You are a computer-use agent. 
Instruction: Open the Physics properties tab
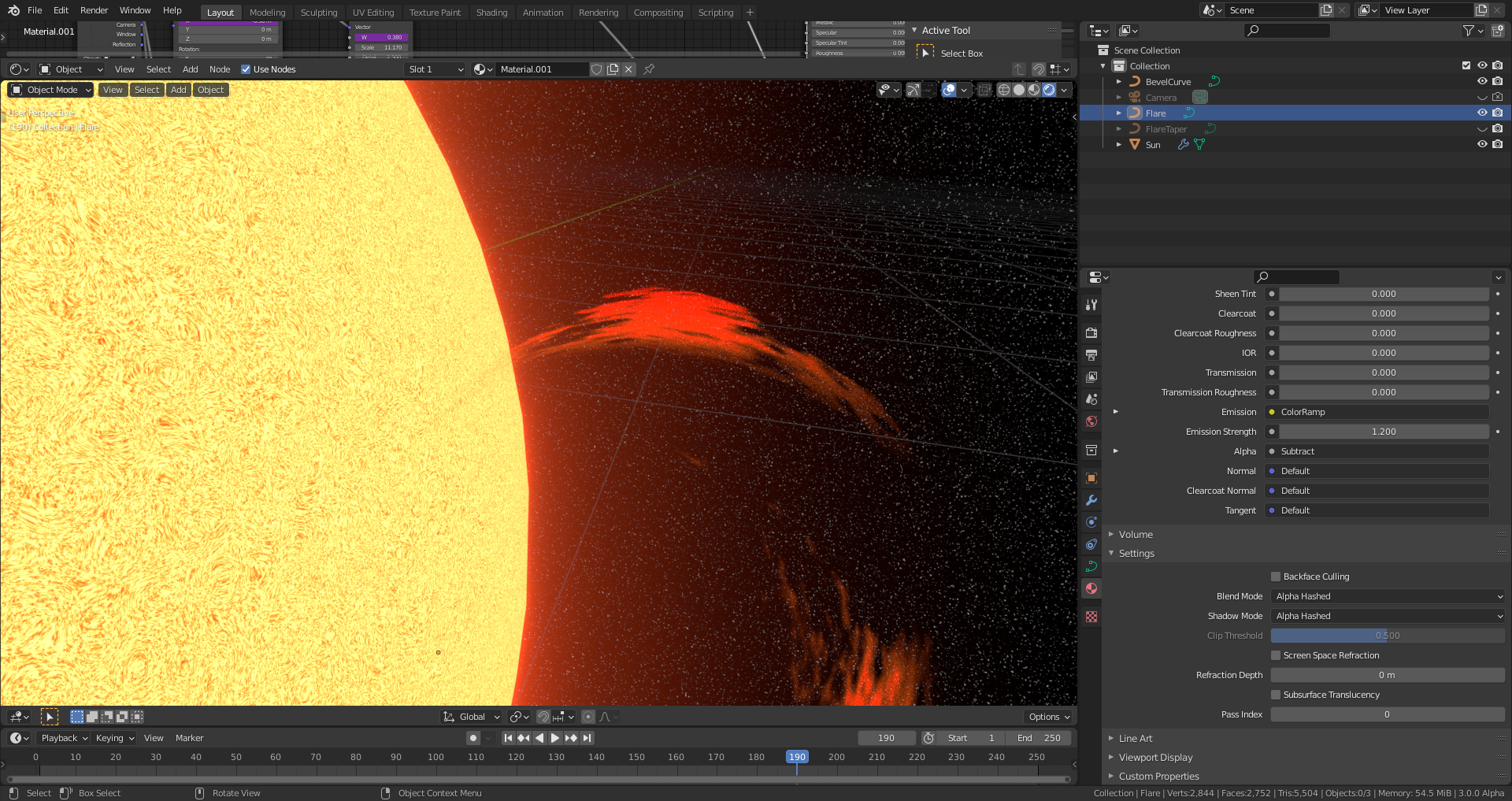(1091, 522)
